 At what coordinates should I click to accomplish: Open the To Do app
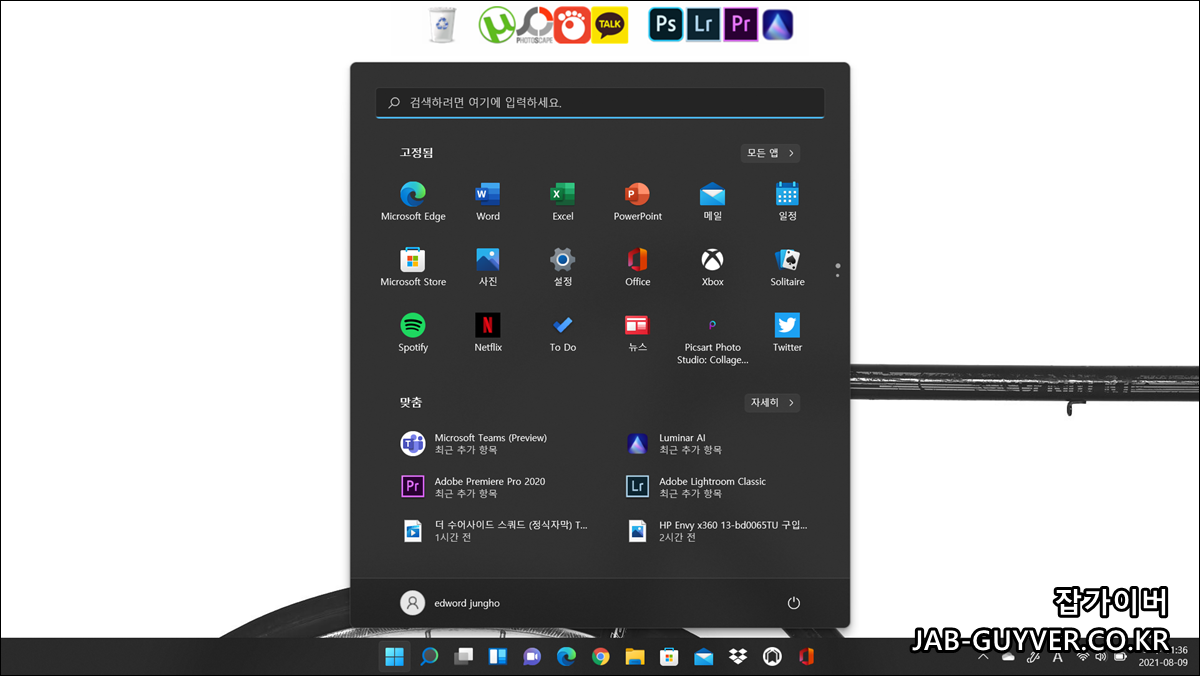(x=563, y=332)
